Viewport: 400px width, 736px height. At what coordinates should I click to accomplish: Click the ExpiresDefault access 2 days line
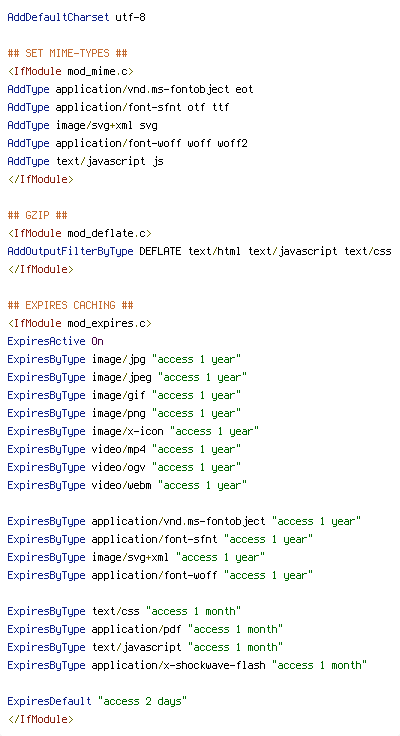(97, 701)
